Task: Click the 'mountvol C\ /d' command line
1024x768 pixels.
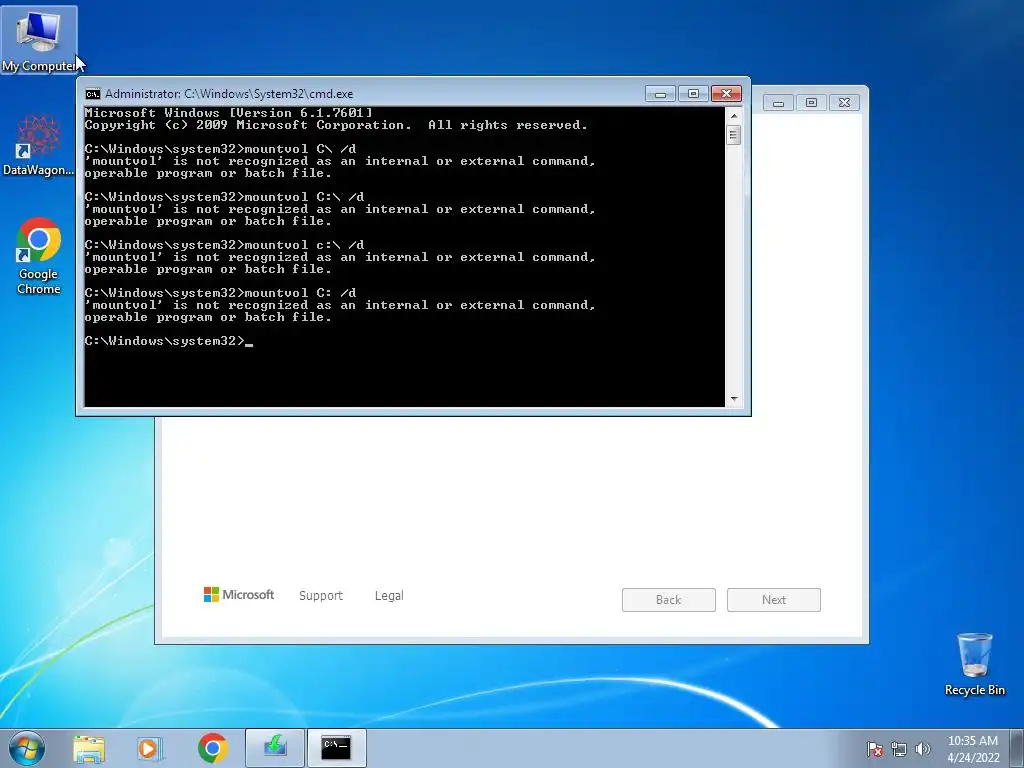Action: click(x=221, y=149)
